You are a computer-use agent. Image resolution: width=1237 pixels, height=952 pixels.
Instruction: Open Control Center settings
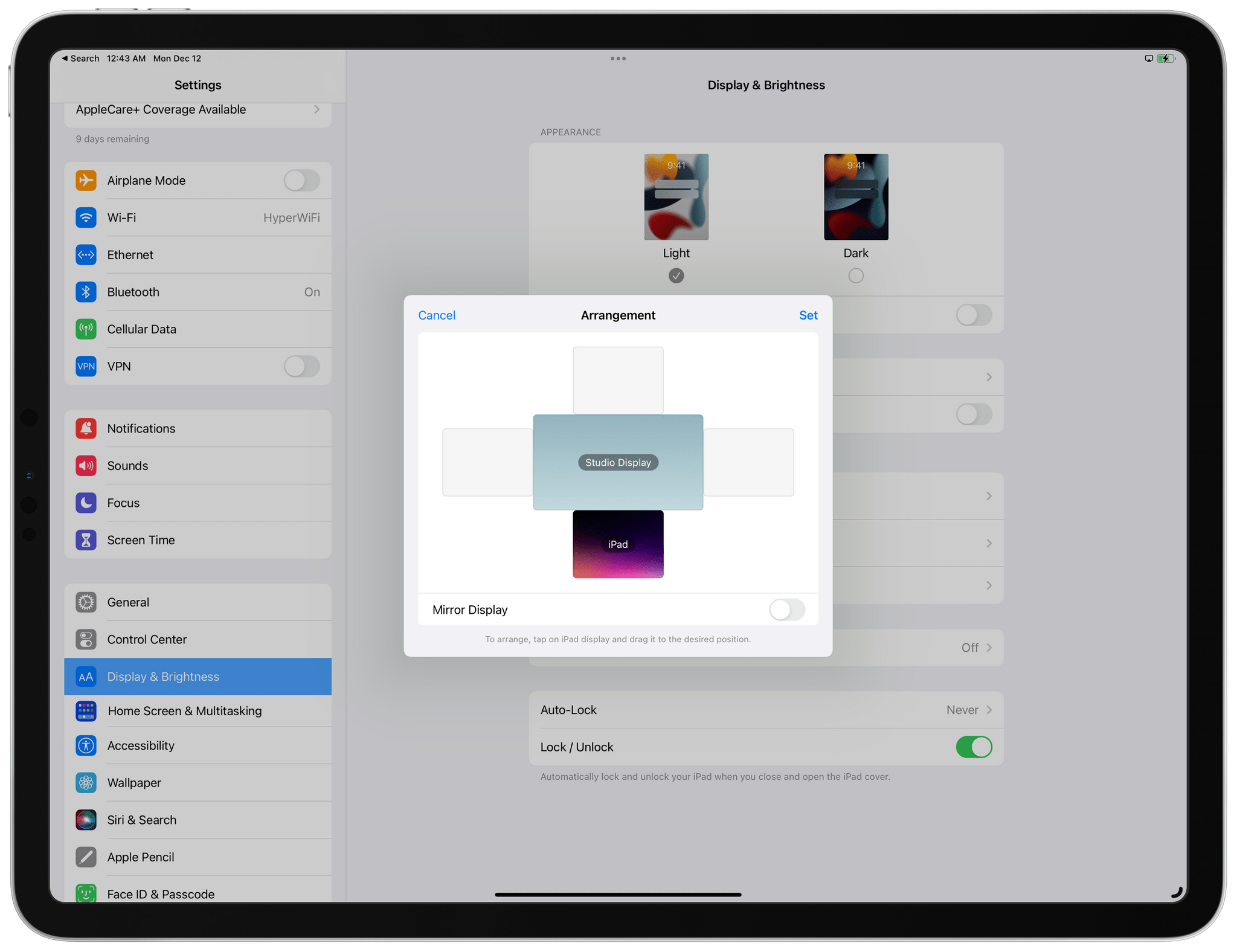(x=198, y=639)
